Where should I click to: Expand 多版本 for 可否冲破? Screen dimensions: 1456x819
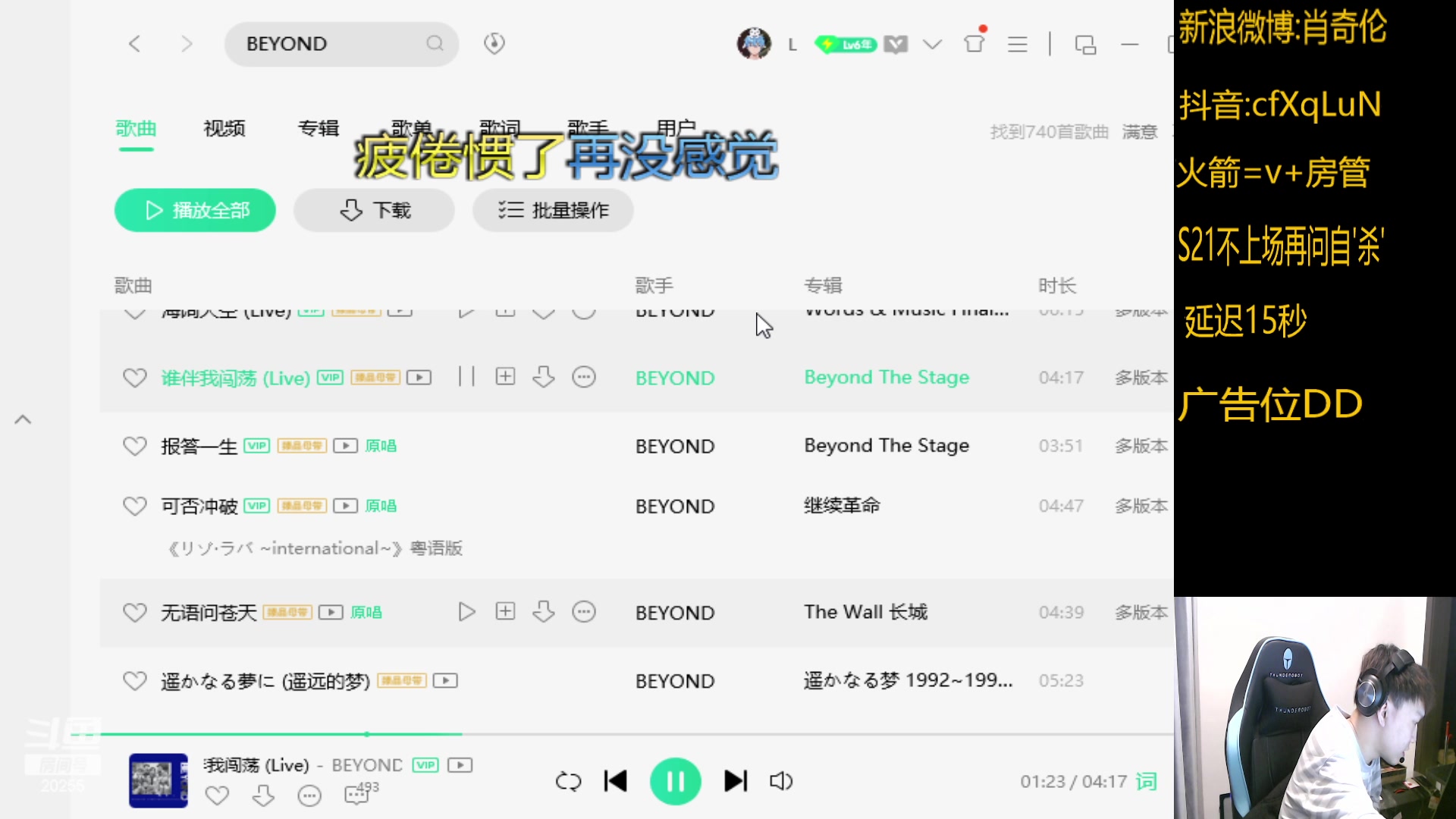(x=1141, y=506)
